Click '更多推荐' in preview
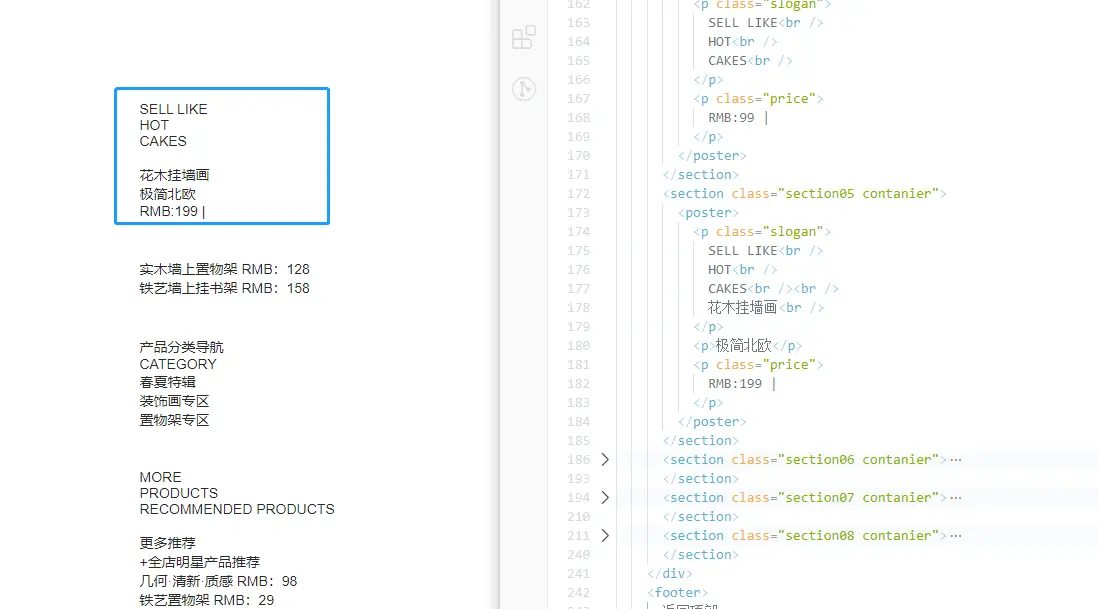 pyautogui.click(x=168, y=543)
